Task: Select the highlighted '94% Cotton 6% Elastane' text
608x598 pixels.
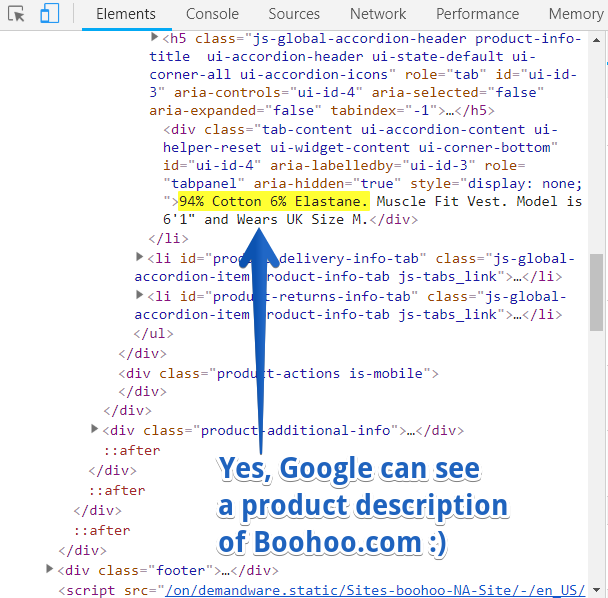Action: pyautogui.click(x=273, y=202)
